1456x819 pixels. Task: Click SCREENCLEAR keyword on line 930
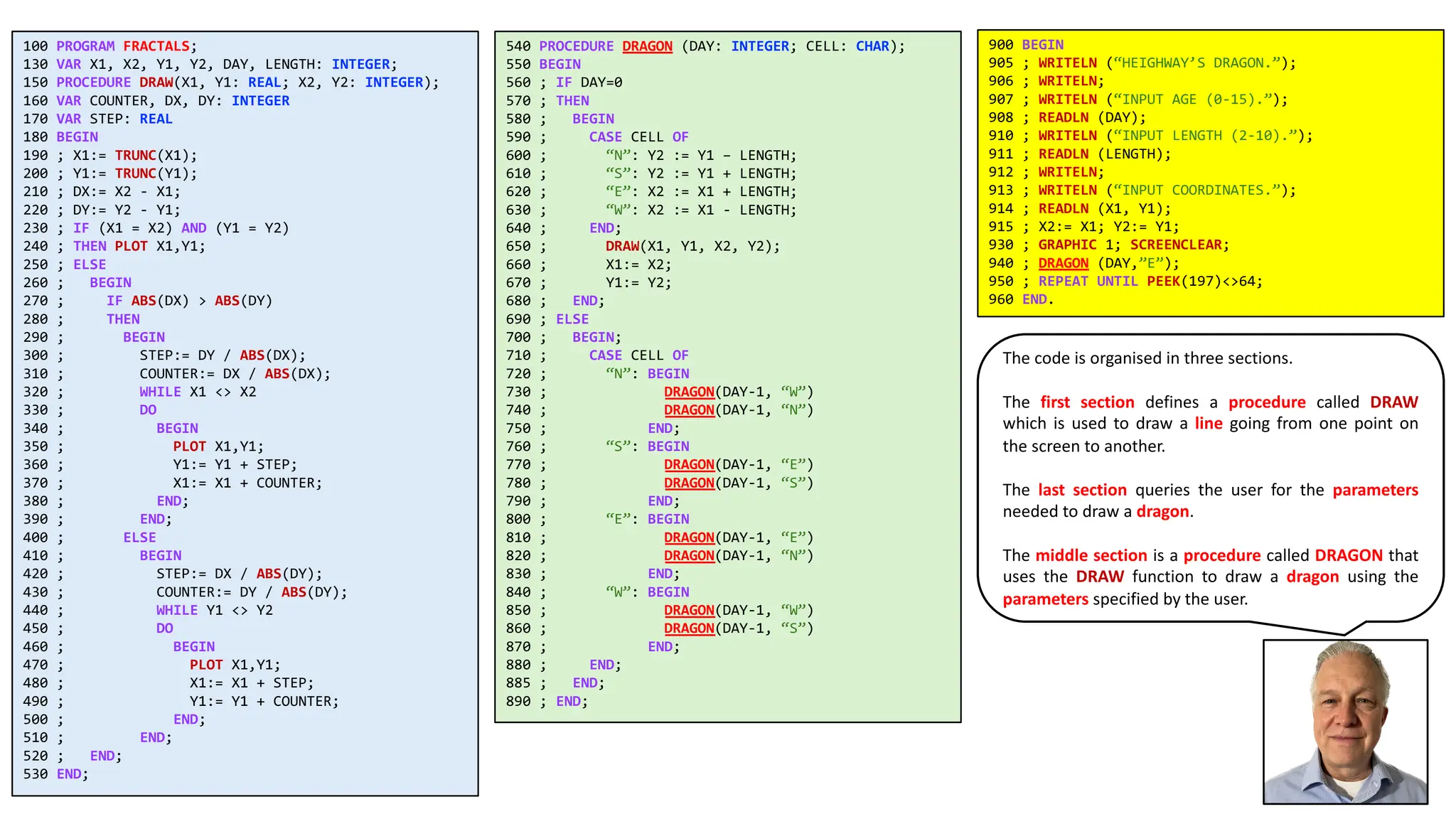(1176, 245)
